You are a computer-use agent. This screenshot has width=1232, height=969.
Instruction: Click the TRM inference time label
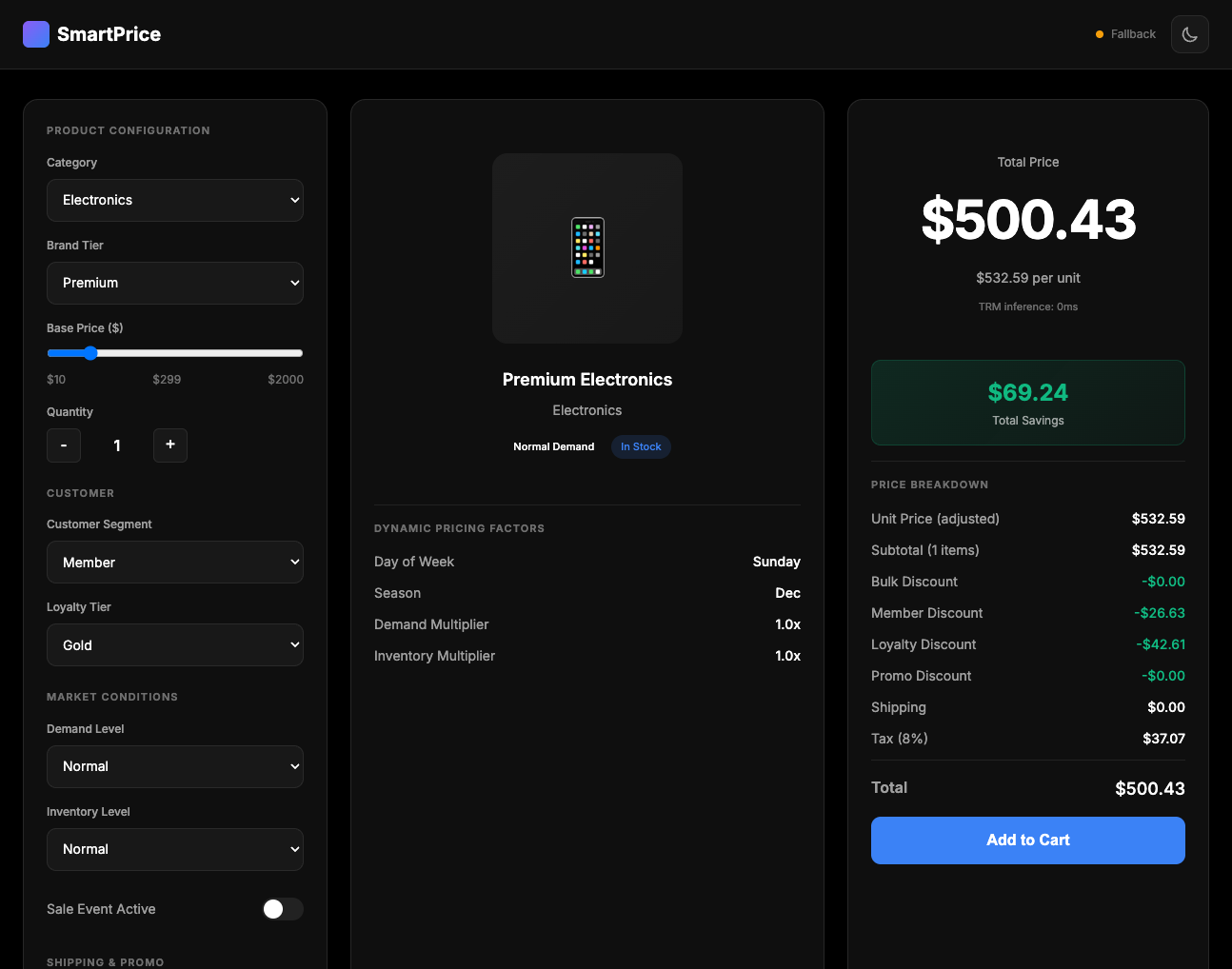pyautogui.click(x=1027, y=307)
